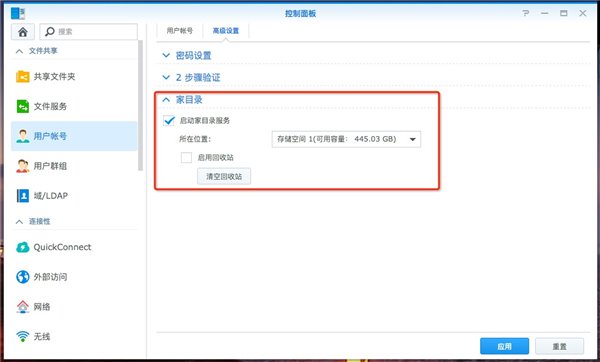Click the 重置 reset button
Screen dimensions: 600x362
(559, 346)
